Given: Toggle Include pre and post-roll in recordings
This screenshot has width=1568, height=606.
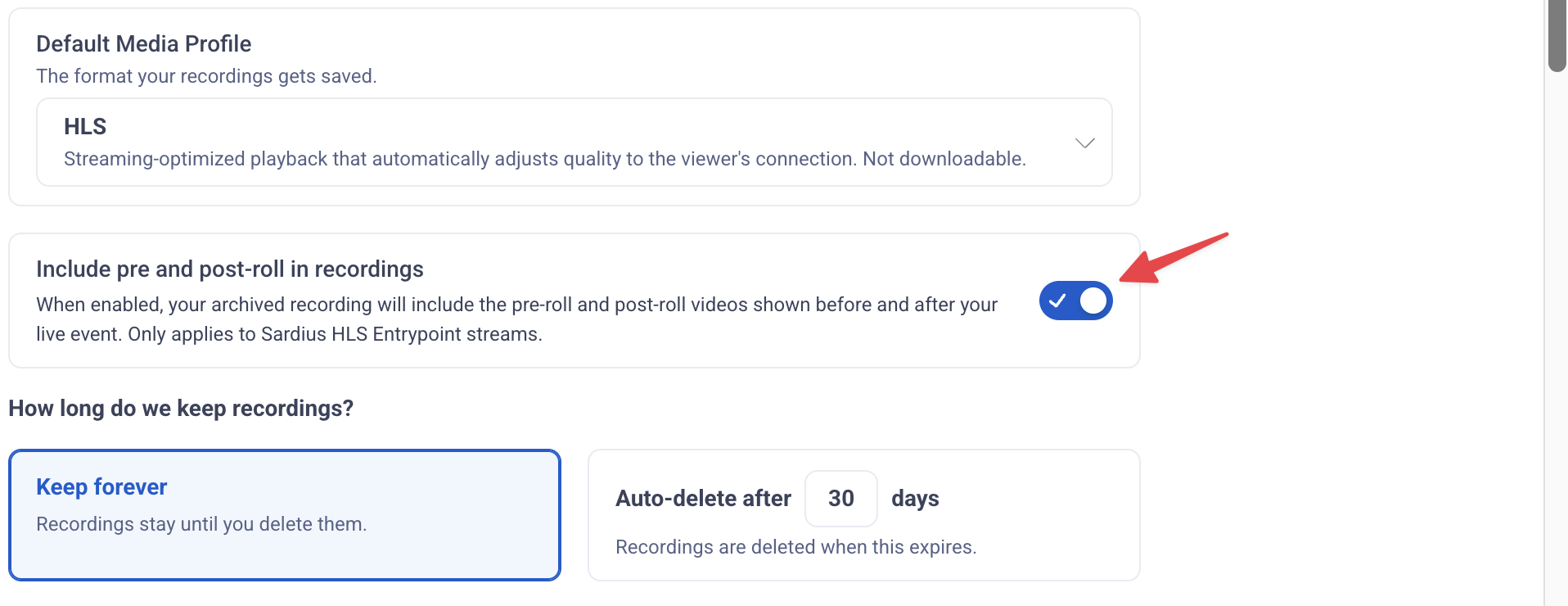Looking at the screenshot, I should tap(1075, 301).
